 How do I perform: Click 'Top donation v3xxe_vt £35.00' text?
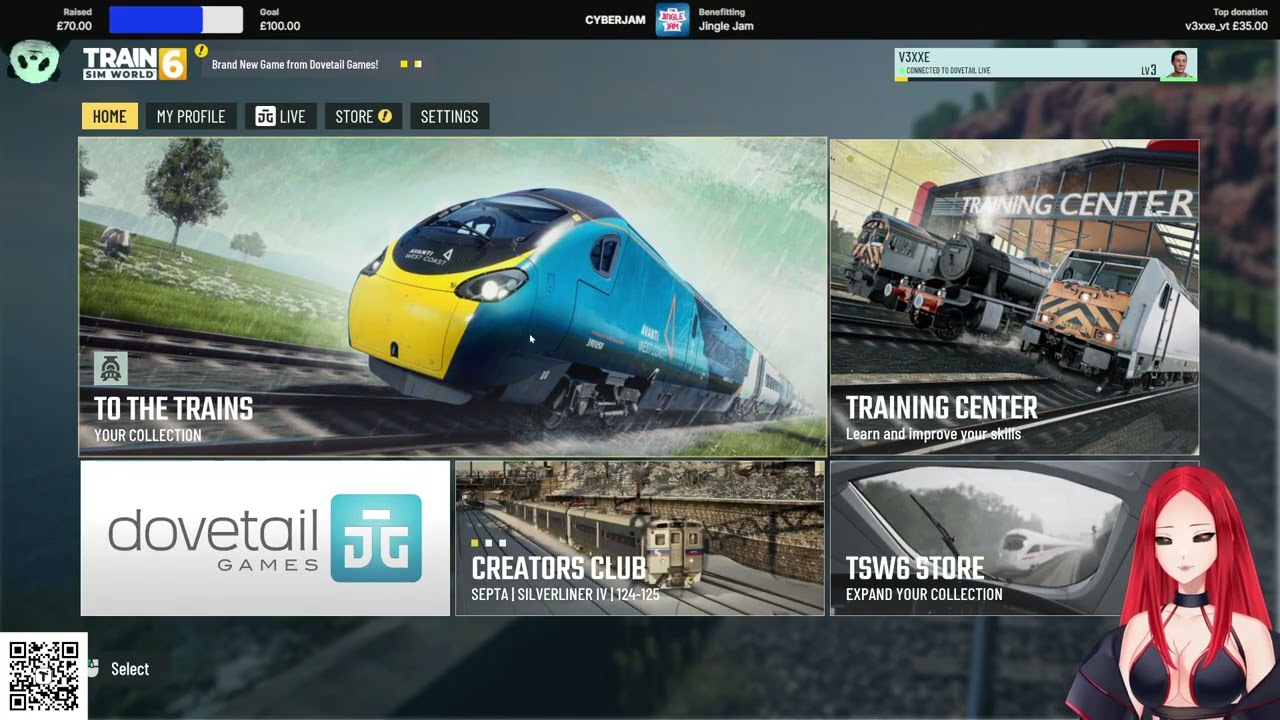click(1226, 20)
